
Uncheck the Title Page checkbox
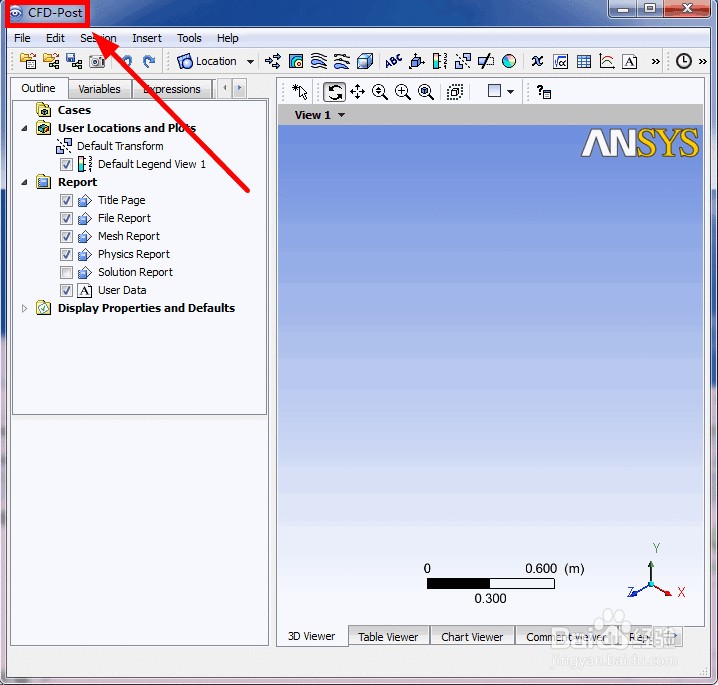[x=66, y=200]
